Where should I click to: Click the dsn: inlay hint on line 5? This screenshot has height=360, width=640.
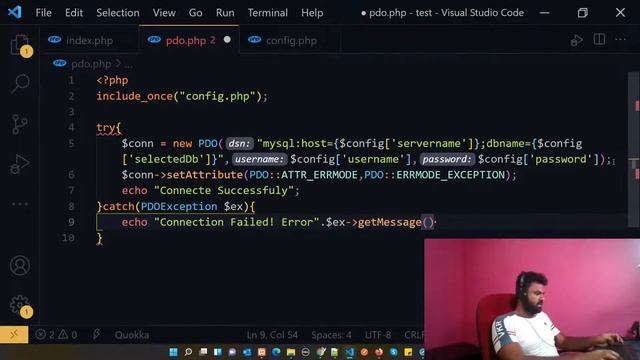click(239, 144)
